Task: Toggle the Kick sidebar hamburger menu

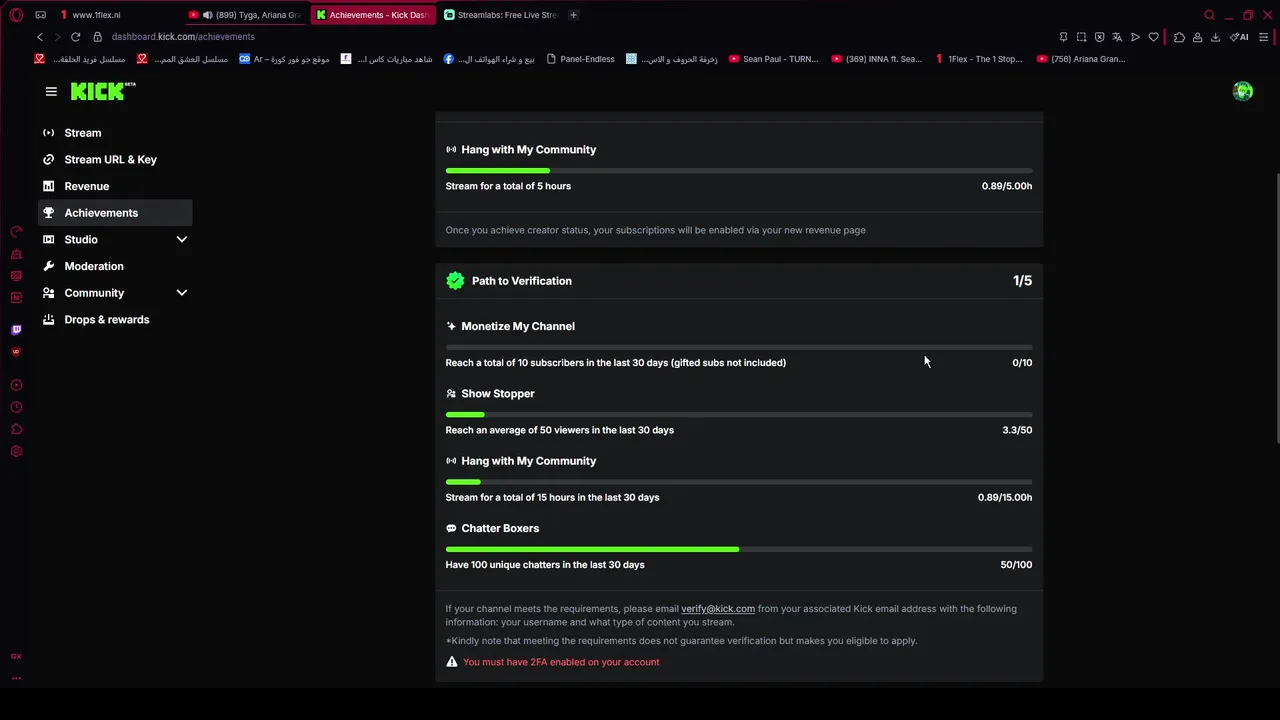Action: click(51, 91)
